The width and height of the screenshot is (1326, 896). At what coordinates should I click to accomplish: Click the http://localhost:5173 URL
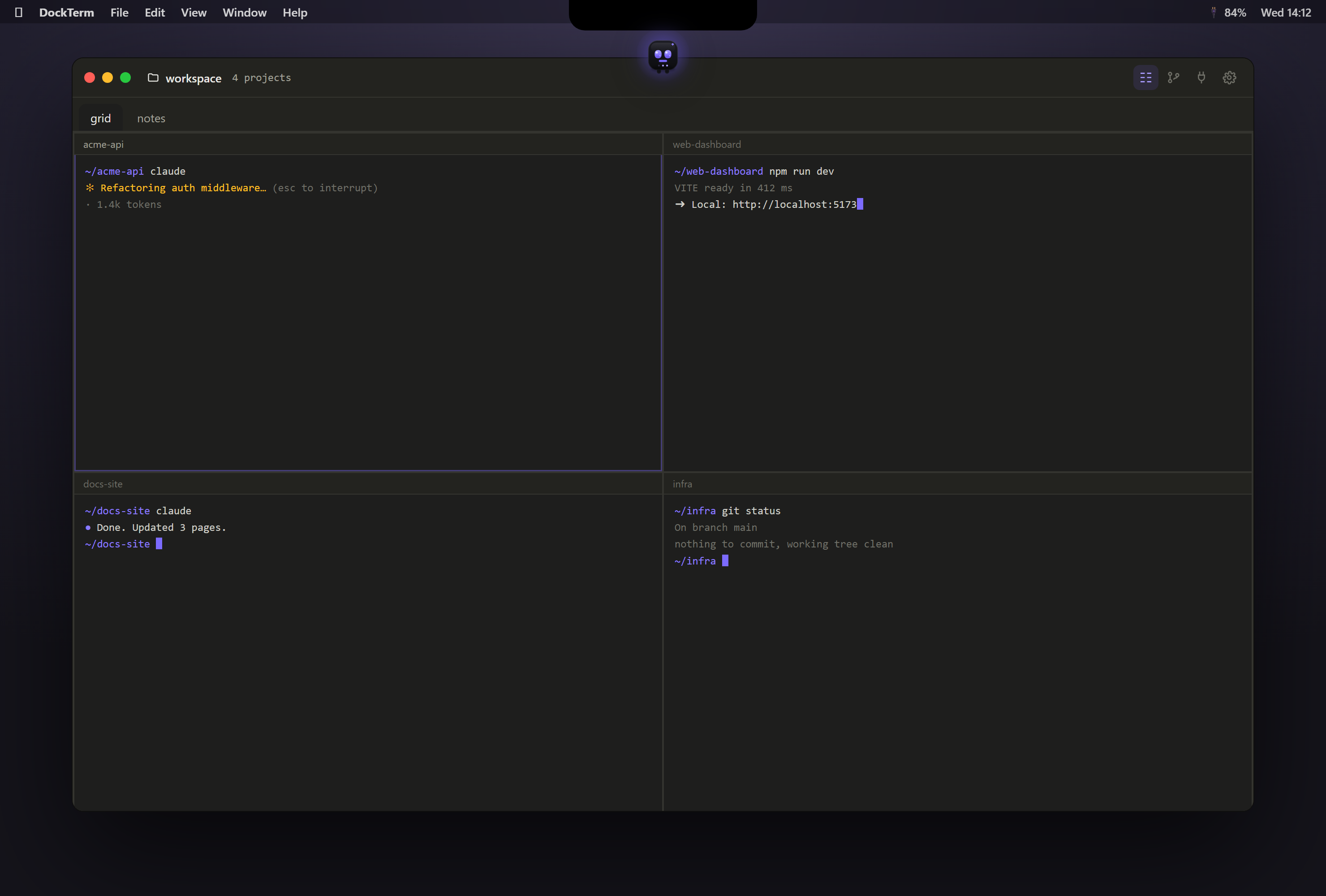point(794,204)
